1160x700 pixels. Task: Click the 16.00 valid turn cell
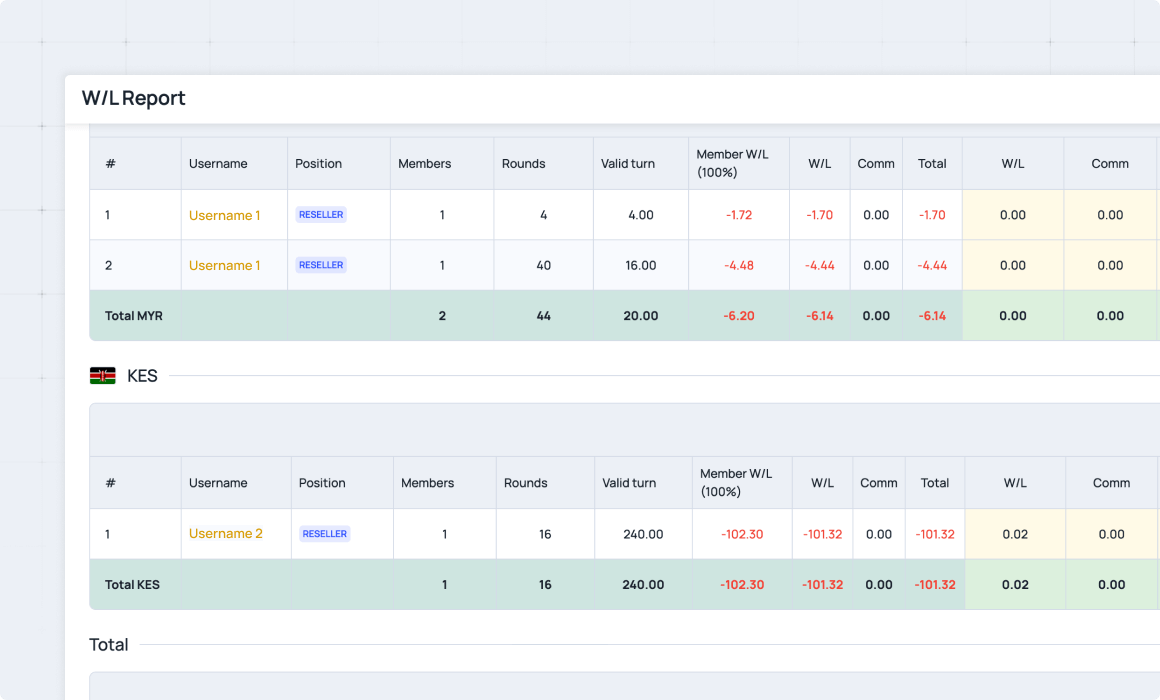640,265
